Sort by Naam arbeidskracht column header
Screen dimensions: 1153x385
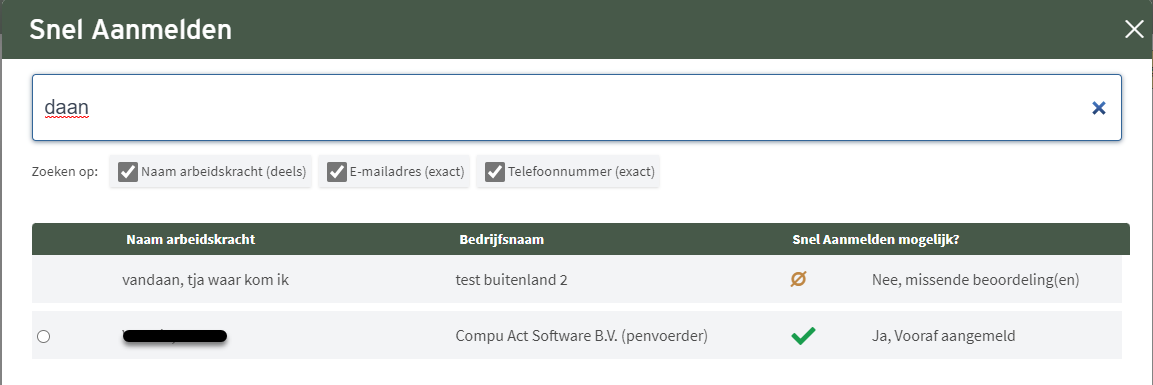point(190,240)
